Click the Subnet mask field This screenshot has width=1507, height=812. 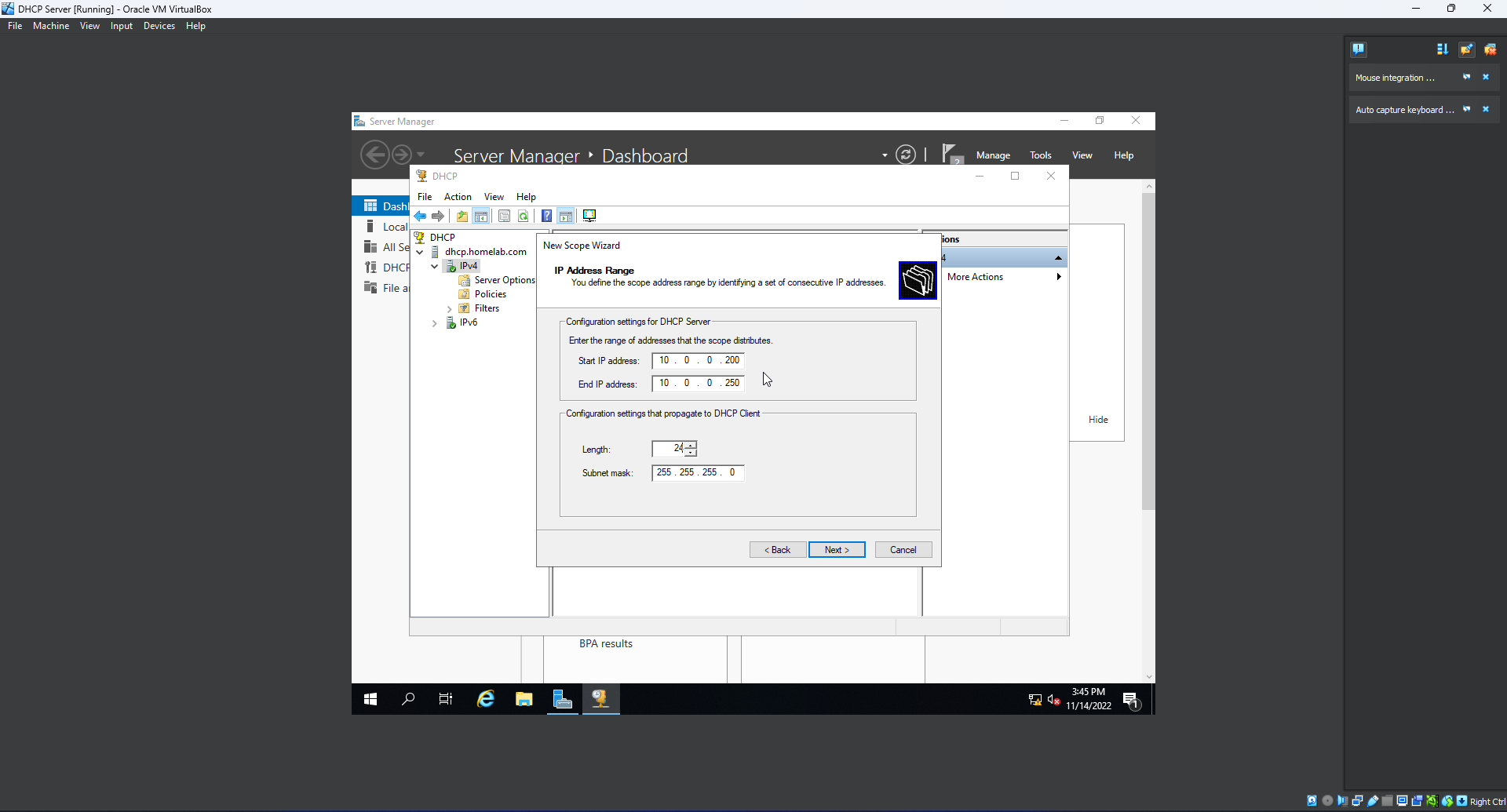point(698,472)
